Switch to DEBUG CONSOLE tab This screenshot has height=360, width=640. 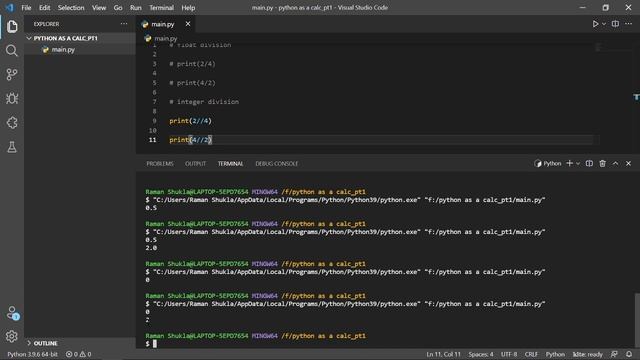pyautogui.click(x=277, y=164)
